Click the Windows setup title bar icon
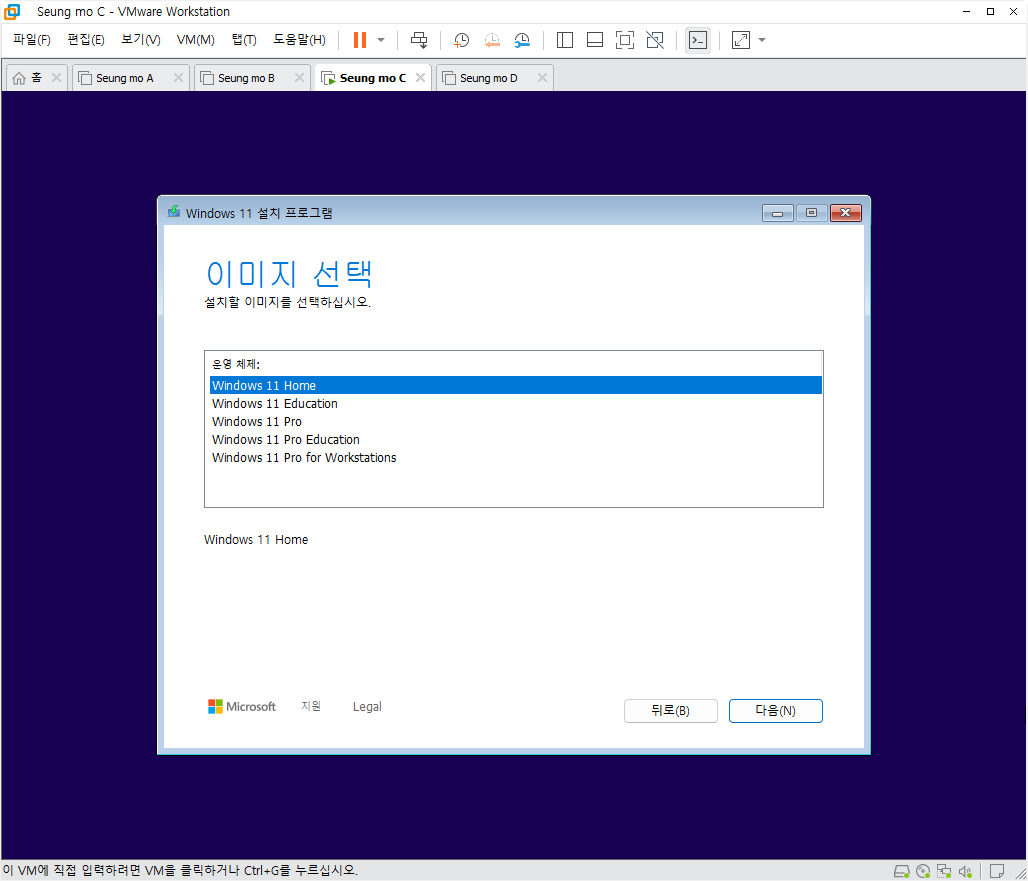The width and height of the screenshot is (1028, 881). (174, 212)
